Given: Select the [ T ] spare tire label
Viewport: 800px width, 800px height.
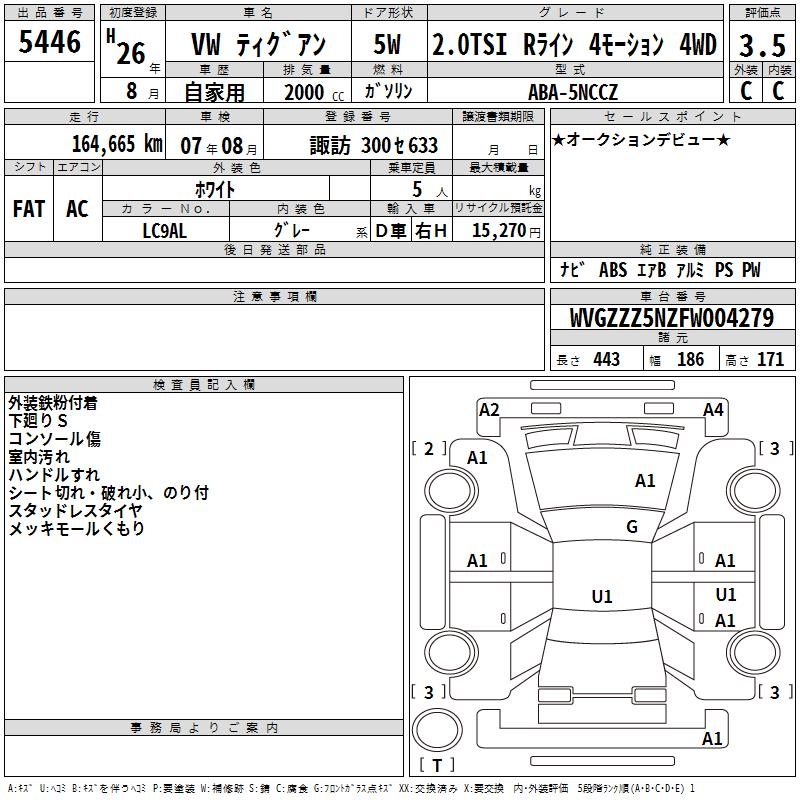Looking at the screenshot, I should pyautogui.click(x=437, y=765).
